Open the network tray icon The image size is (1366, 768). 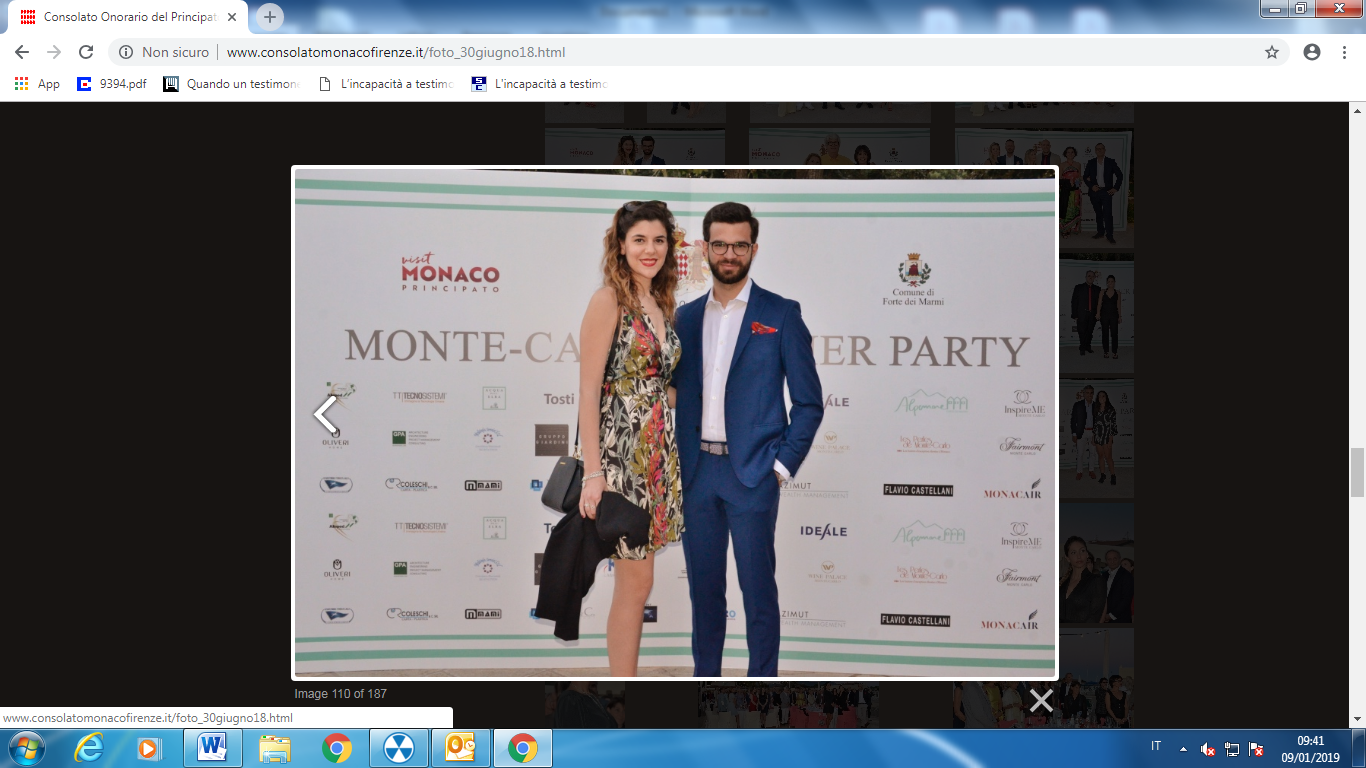tap(1232, 748)
